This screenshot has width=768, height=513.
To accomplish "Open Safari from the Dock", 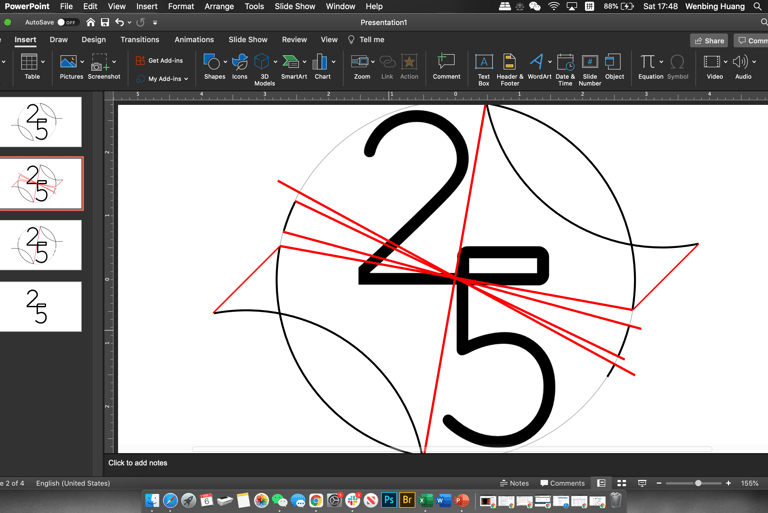I will [170, 500].
